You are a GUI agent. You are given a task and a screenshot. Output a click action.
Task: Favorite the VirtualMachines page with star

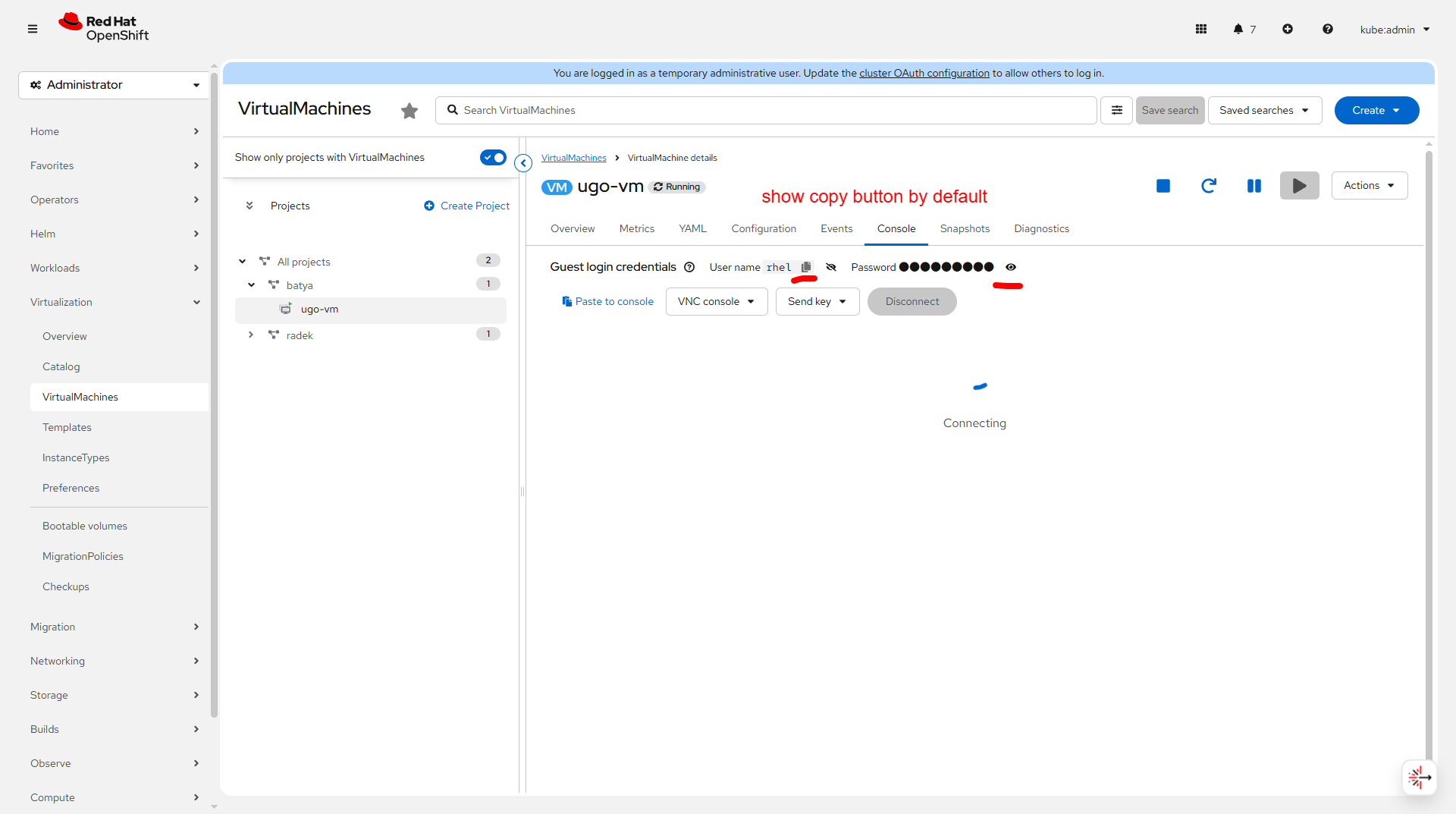409,111
